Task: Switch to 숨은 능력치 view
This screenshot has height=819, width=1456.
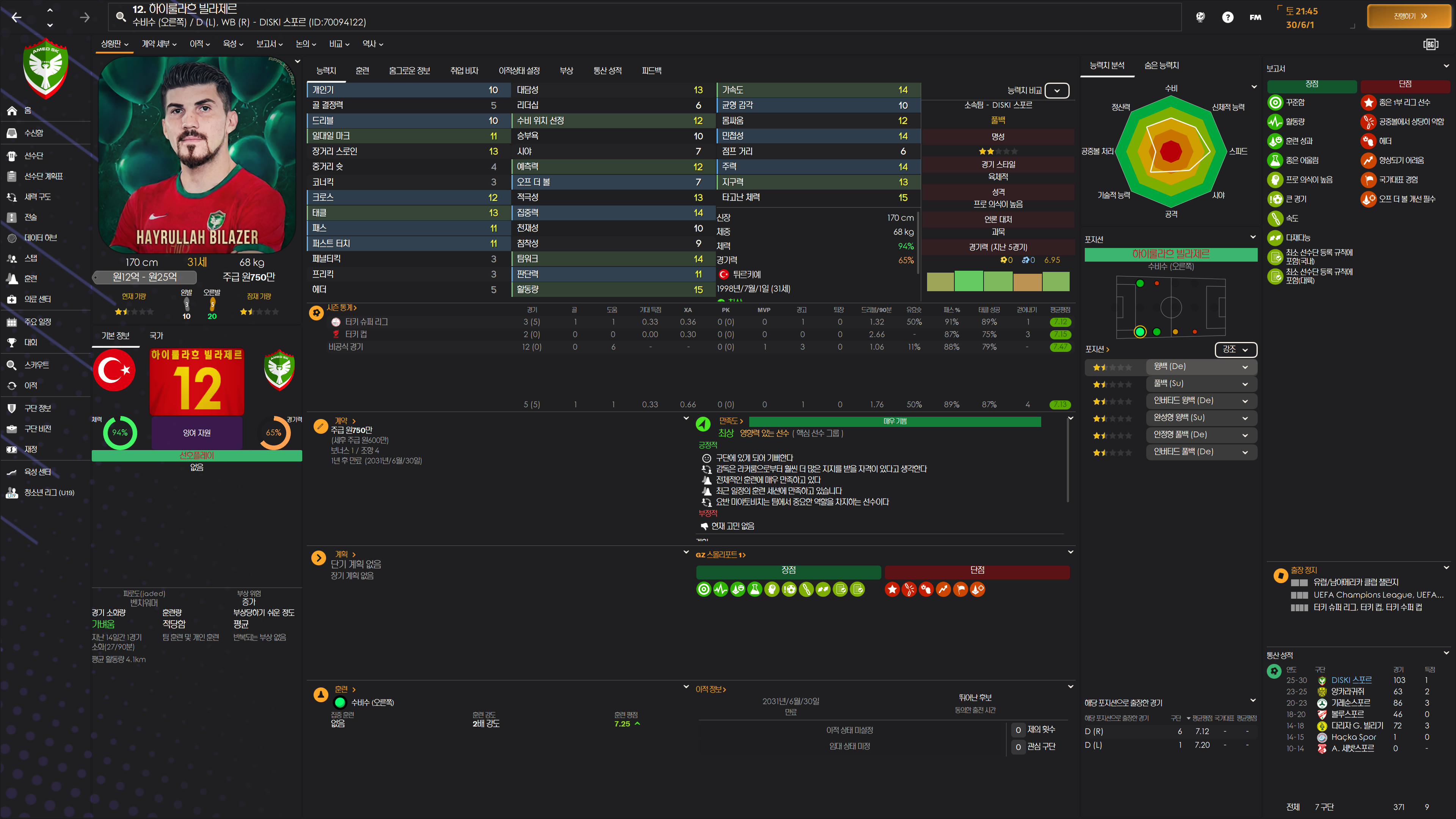Action: pyautogui.click(x=1161, y=66)
